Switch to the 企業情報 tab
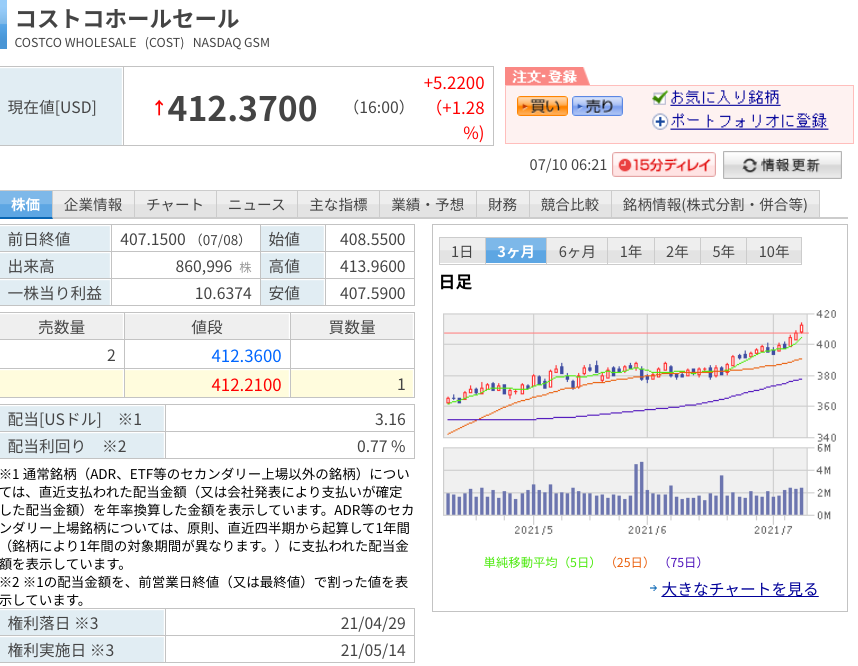Image resolution: width=858 pixels, height=666 pixels. (x=93, y=205)
